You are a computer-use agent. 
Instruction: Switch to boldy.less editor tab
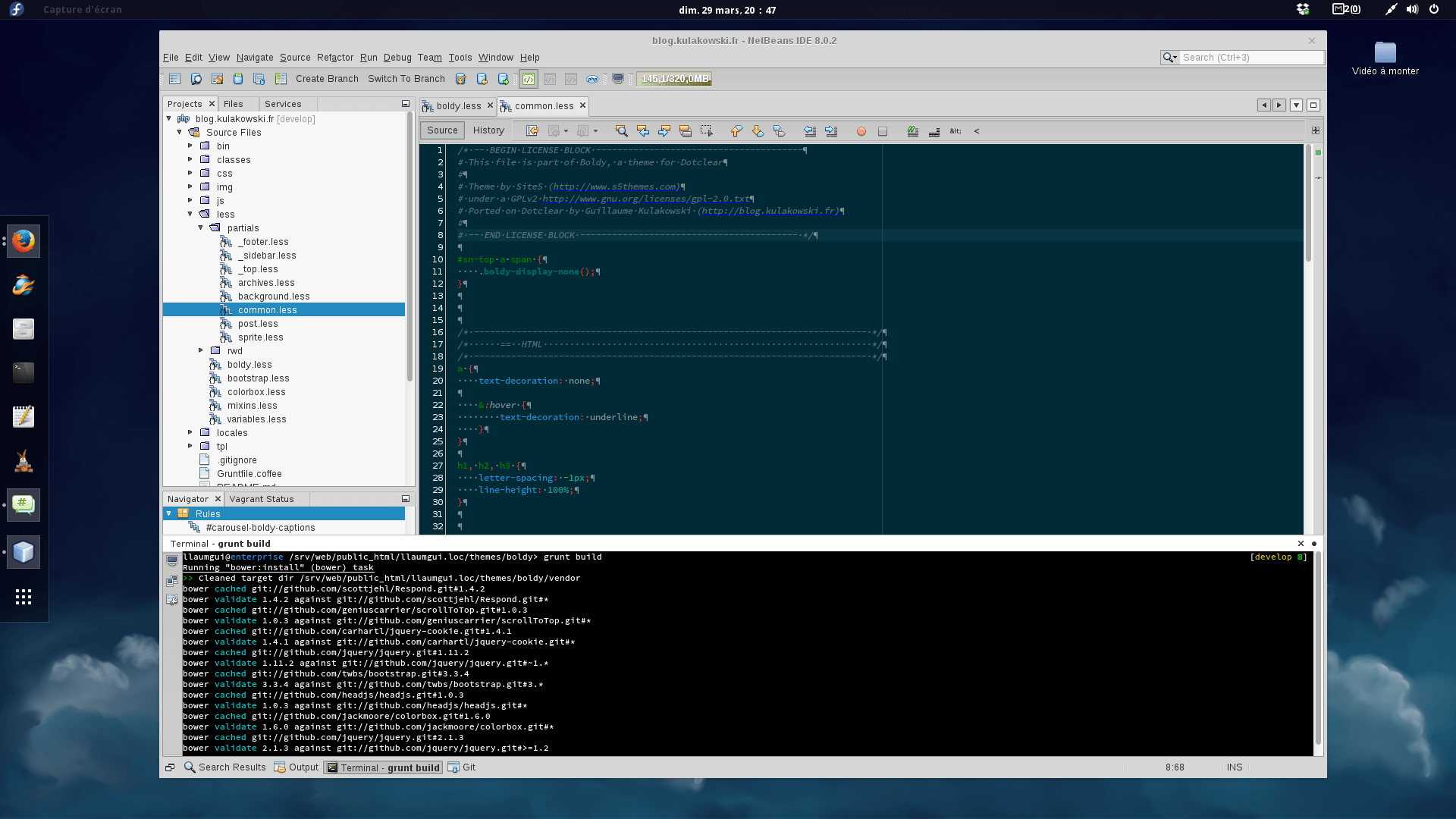[458, 106]
